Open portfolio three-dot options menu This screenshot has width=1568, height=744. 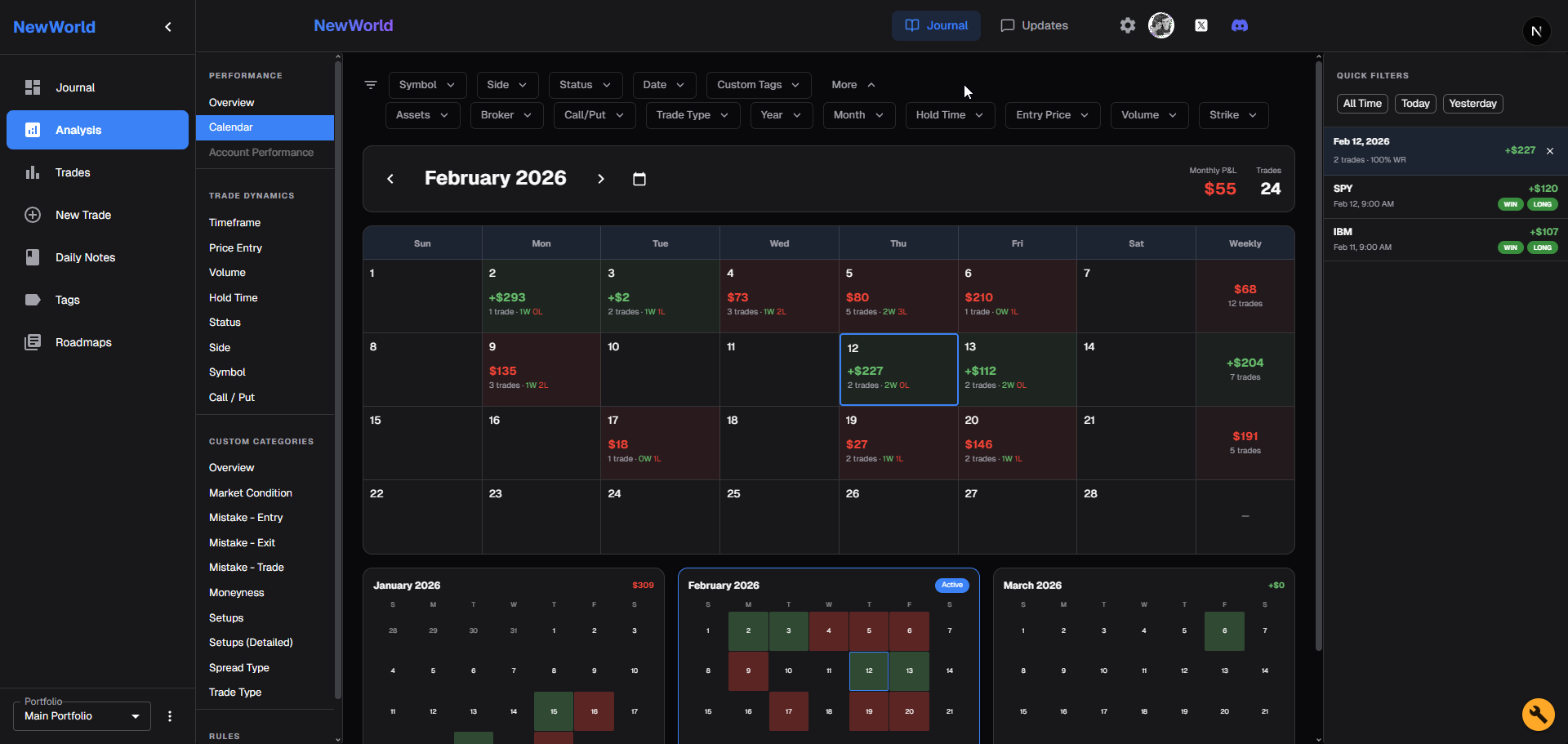click(x=170, y=716)
